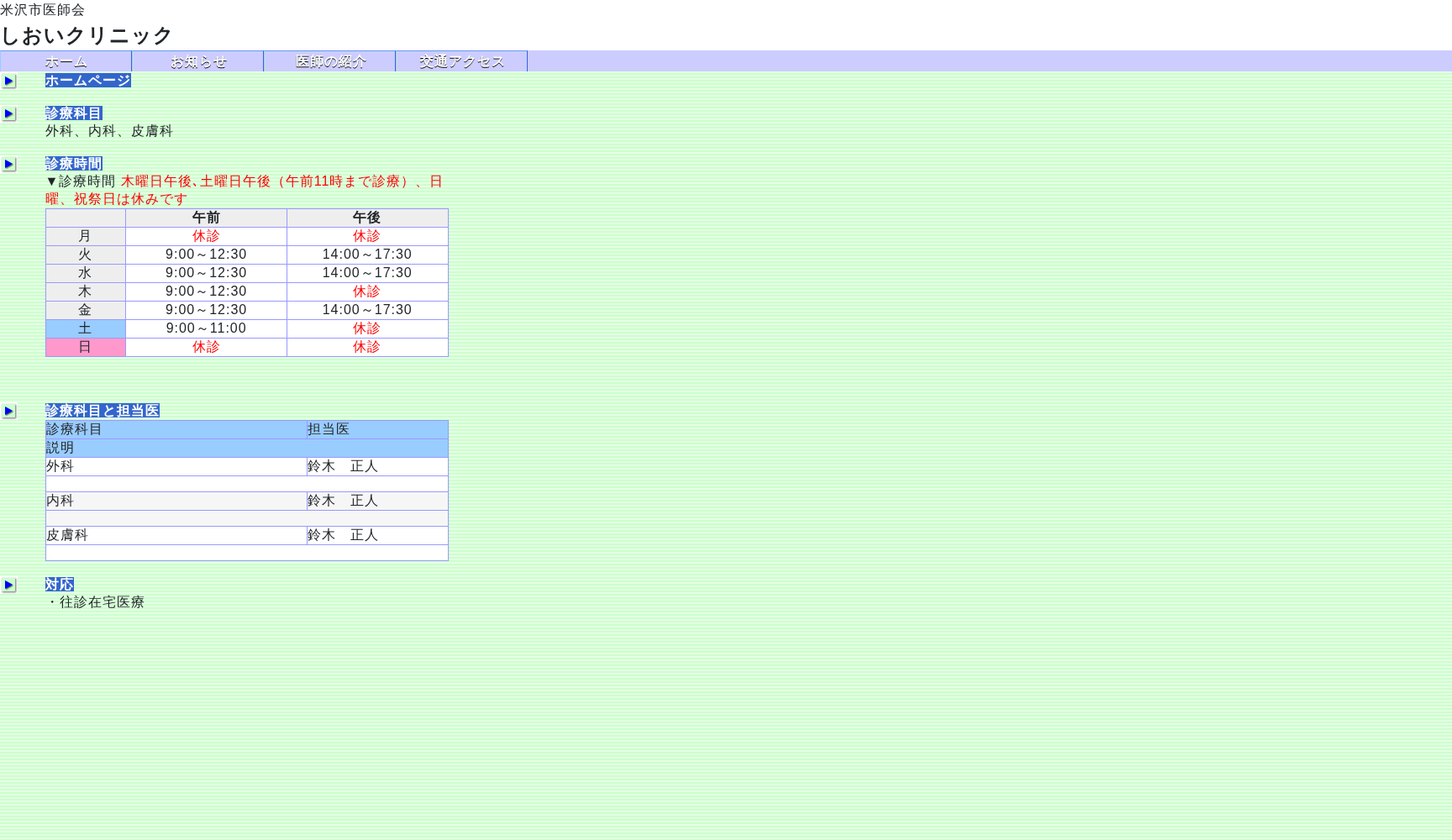Click the arrow icon beside 診療時間 heading
Viewport: 1452px width, 840px height.
(x=9, y=165)
